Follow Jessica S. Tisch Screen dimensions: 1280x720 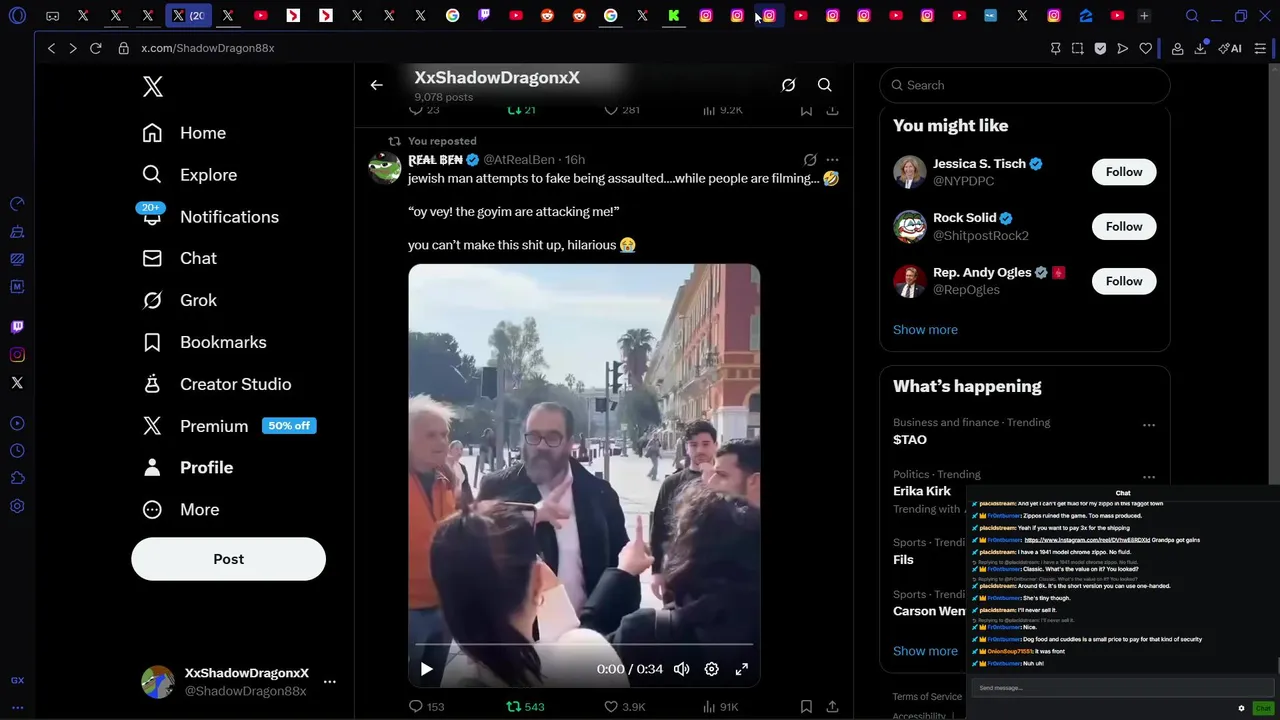[x=1124, y=172]
